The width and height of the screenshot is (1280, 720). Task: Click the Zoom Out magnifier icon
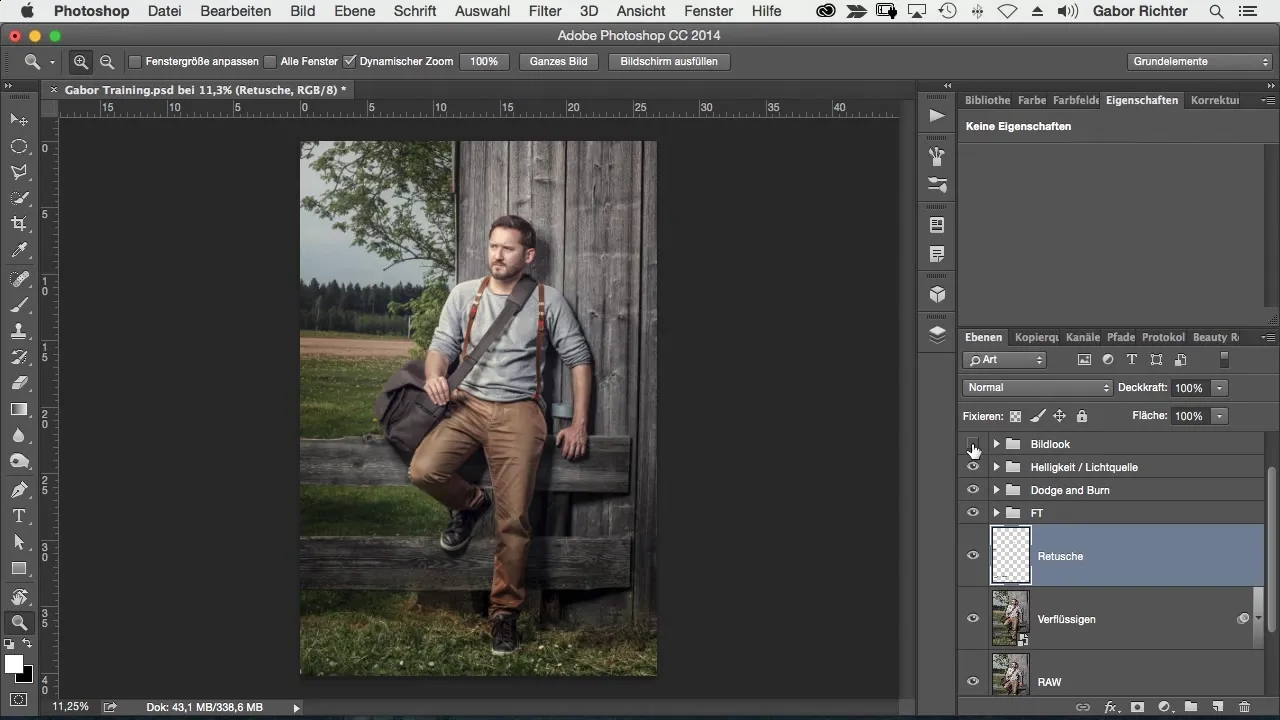(107, 62)
